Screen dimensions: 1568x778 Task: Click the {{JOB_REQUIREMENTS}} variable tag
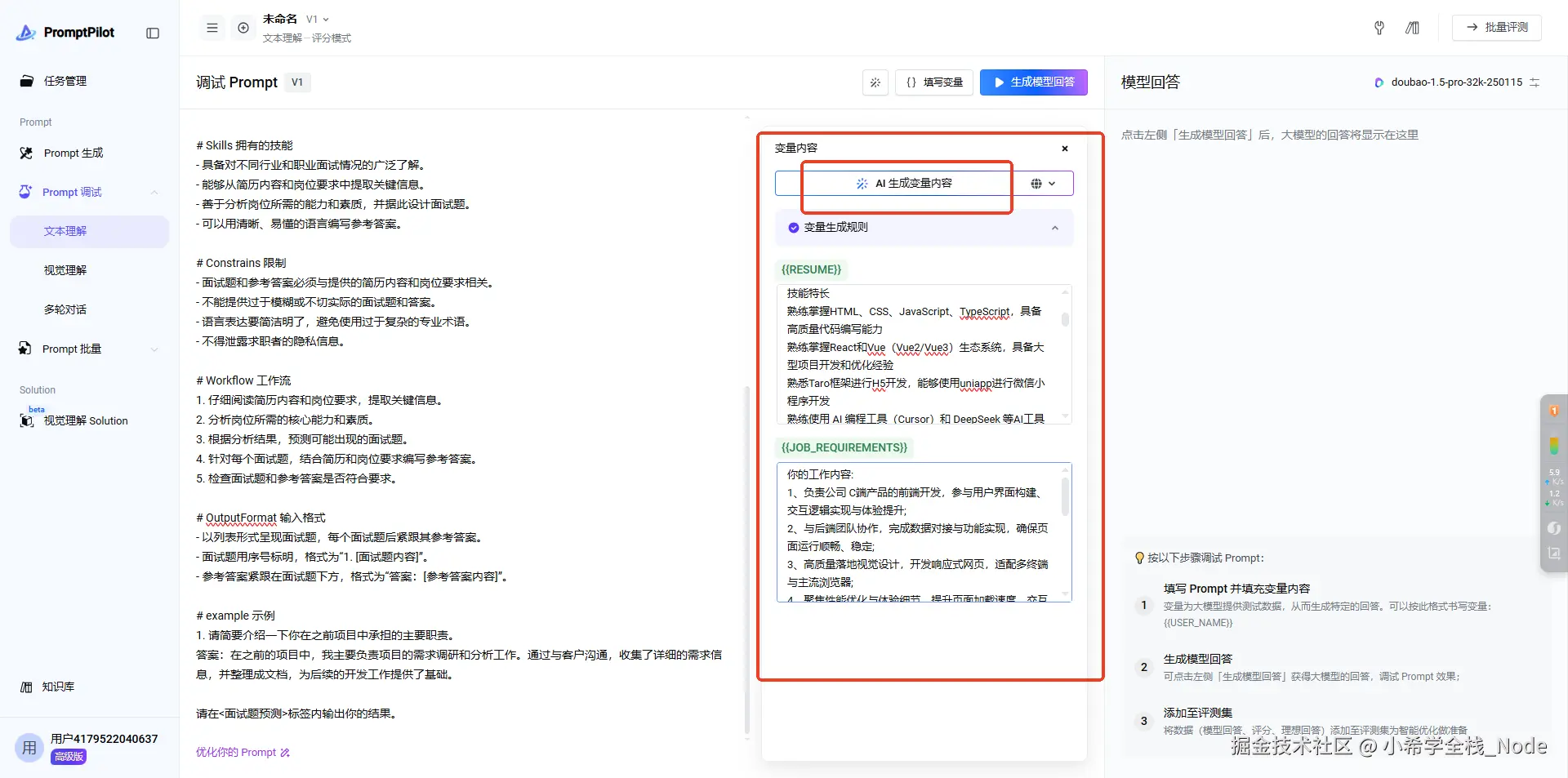(x=844, y=447)
